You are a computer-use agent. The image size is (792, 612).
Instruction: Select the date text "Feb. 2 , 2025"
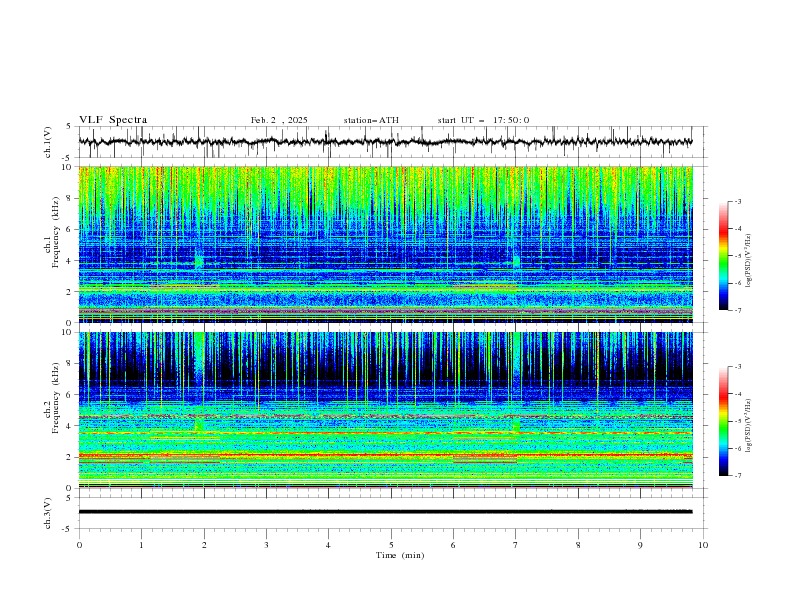pos(279,120)
